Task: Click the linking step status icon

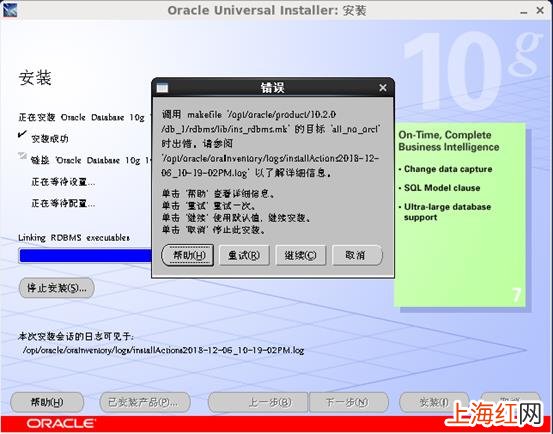Action: [22, 155]
